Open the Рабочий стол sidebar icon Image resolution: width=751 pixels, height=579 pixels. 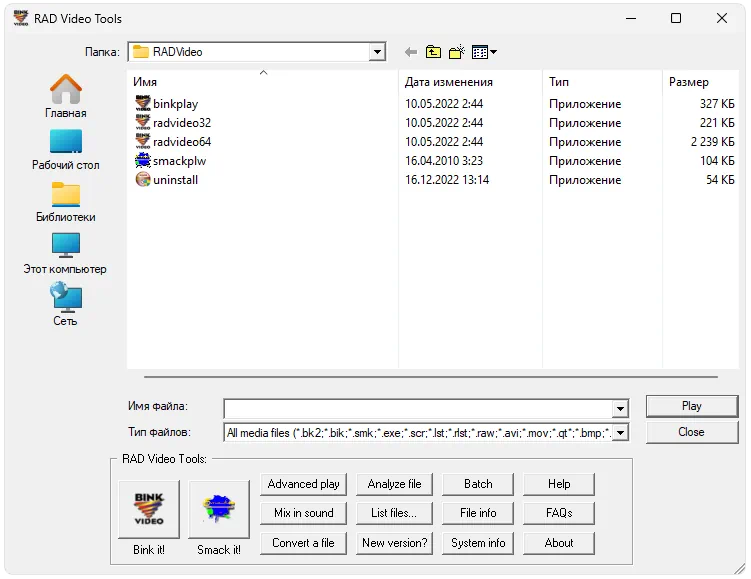pyautogui.click(x=66, y=142)
